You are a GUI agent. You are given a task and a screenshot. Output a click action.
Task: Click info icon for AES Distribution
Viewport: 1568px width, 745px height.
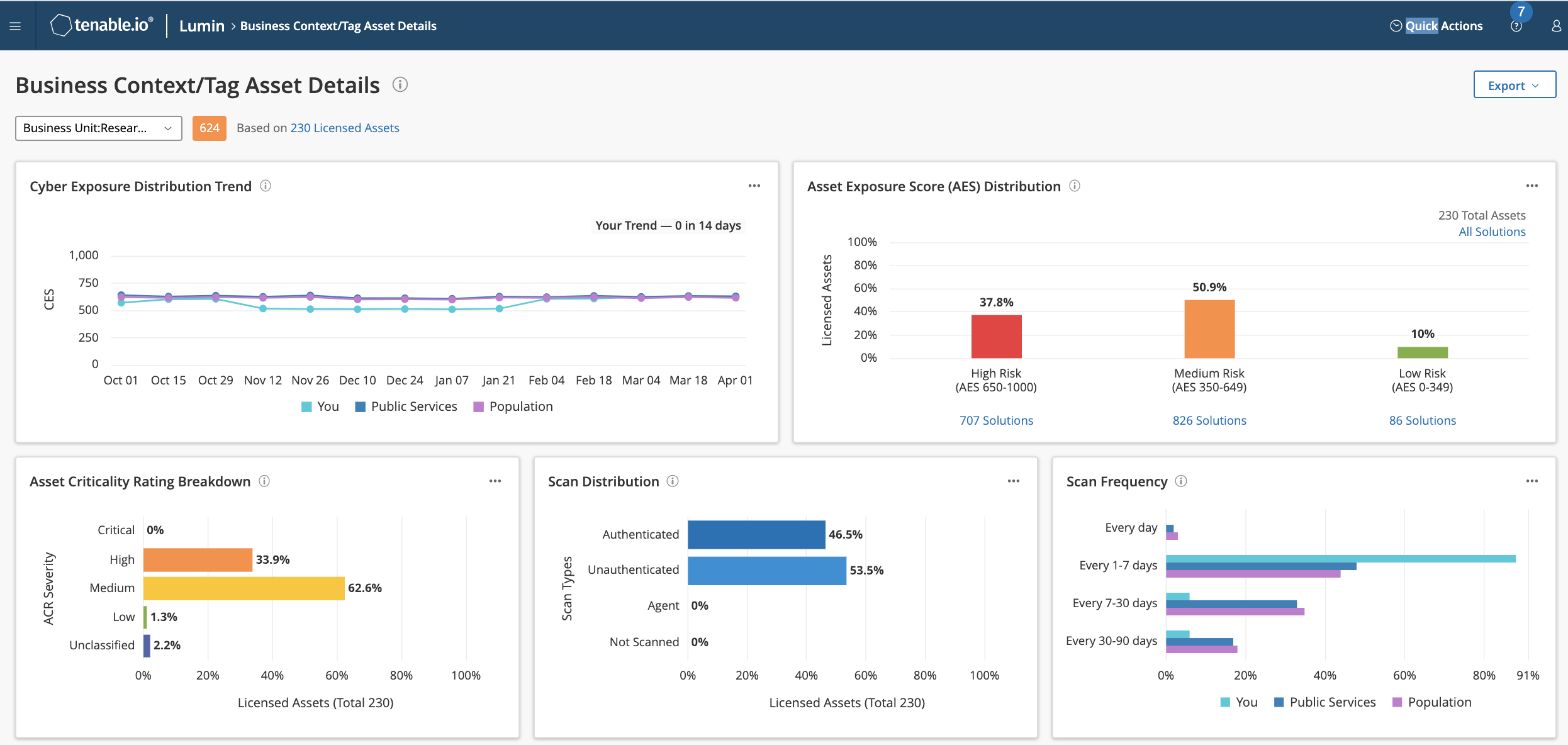[x=1075, y=186]
